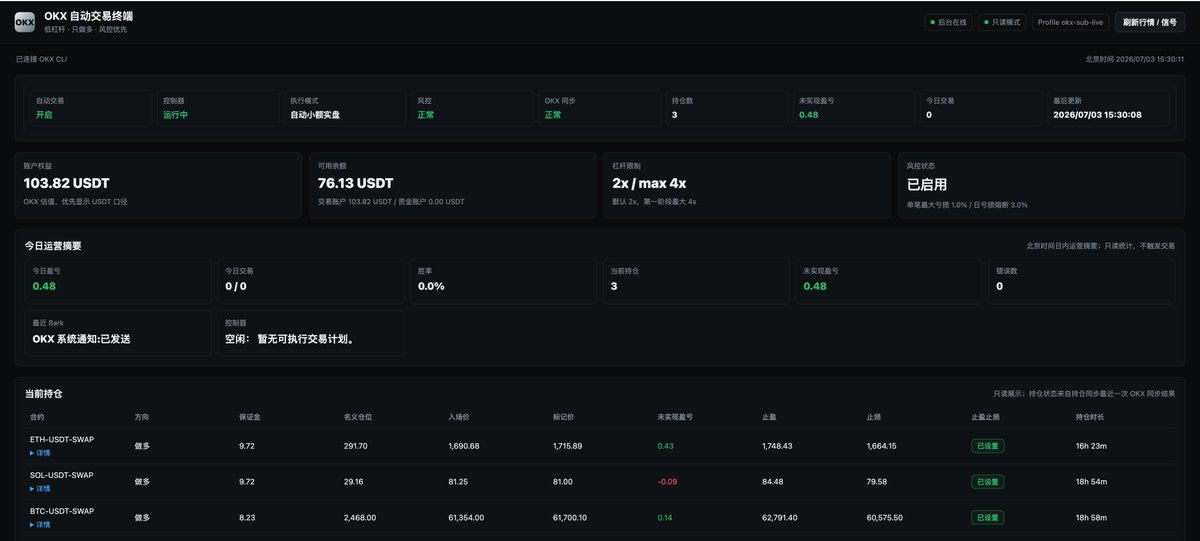Click the 持仓数 card in the top status row

click(x=726, y=108)
